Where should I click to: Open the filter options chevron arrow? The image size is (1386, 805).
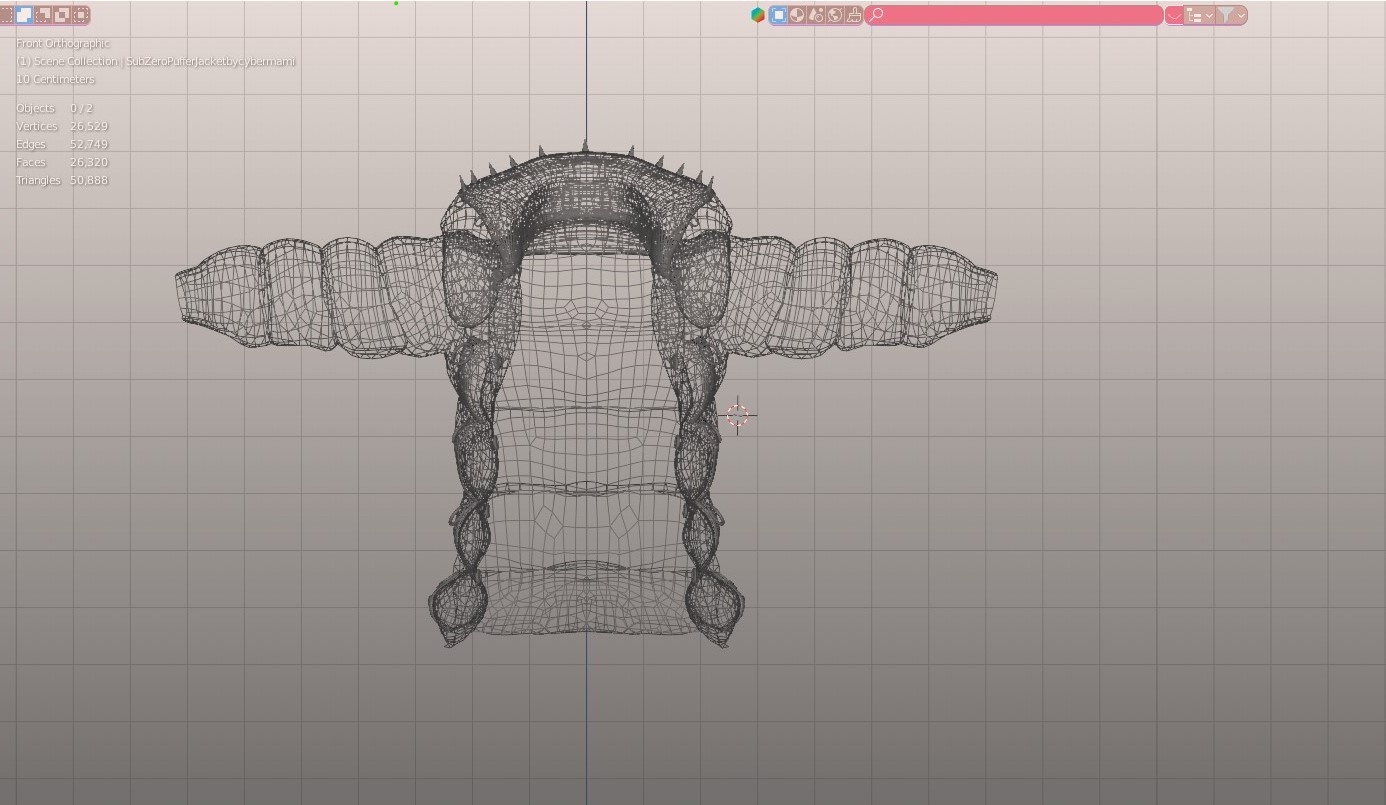pos(1241,15)
